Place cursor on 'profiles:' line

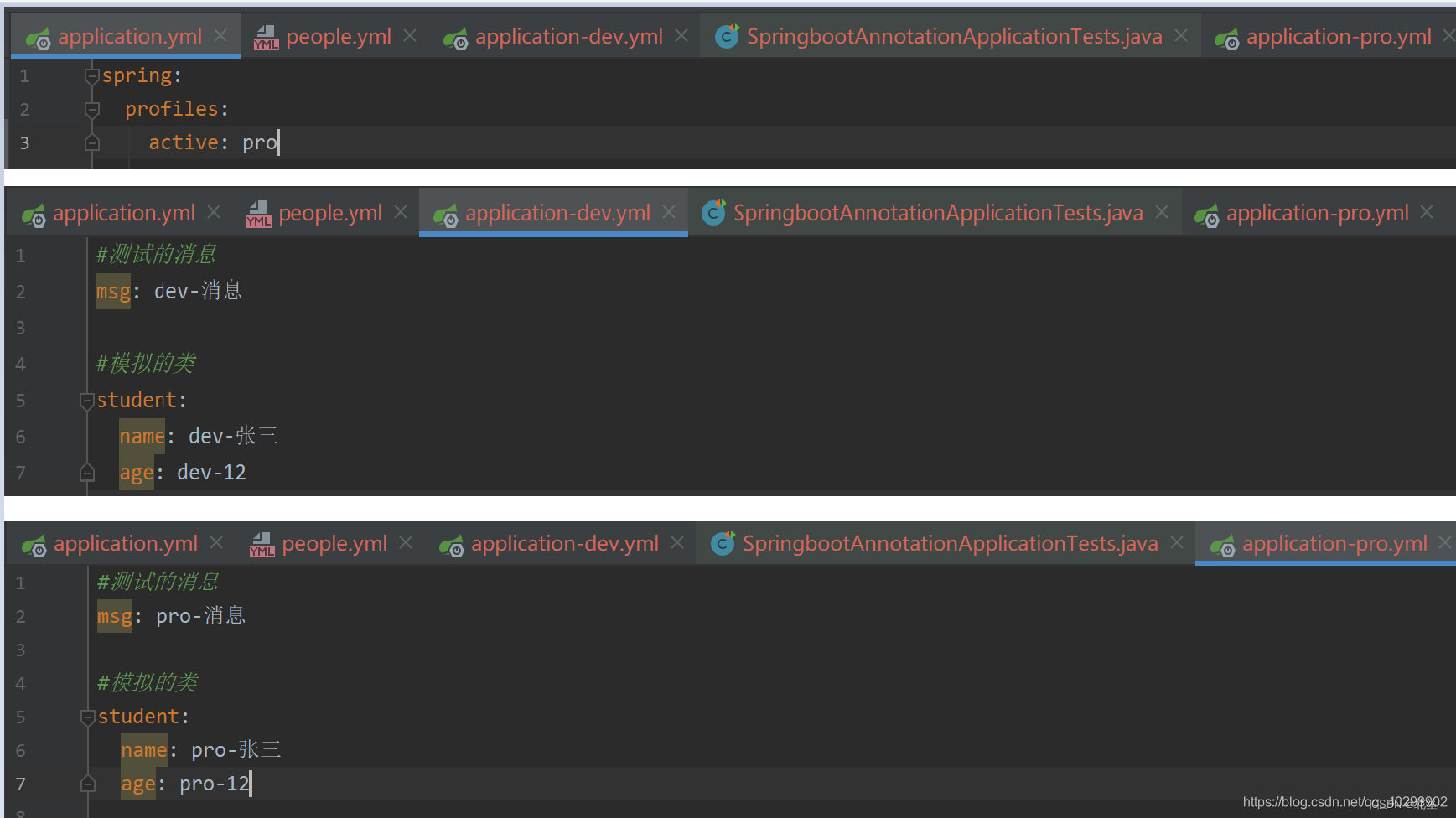[177, 109]
